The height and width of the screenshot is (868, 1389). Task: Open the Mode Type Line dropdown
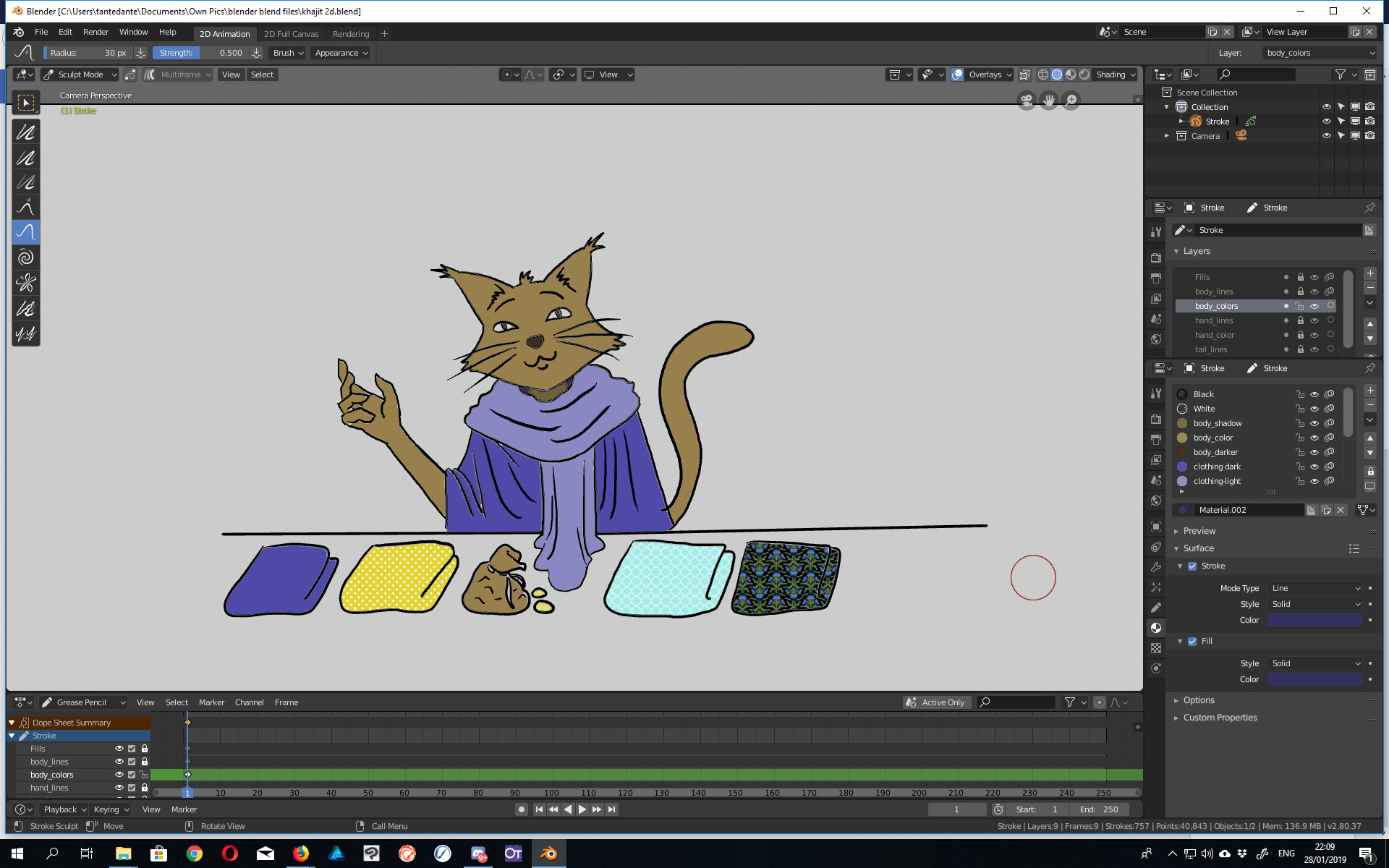pyautogui.click(x=1315, y=588)
